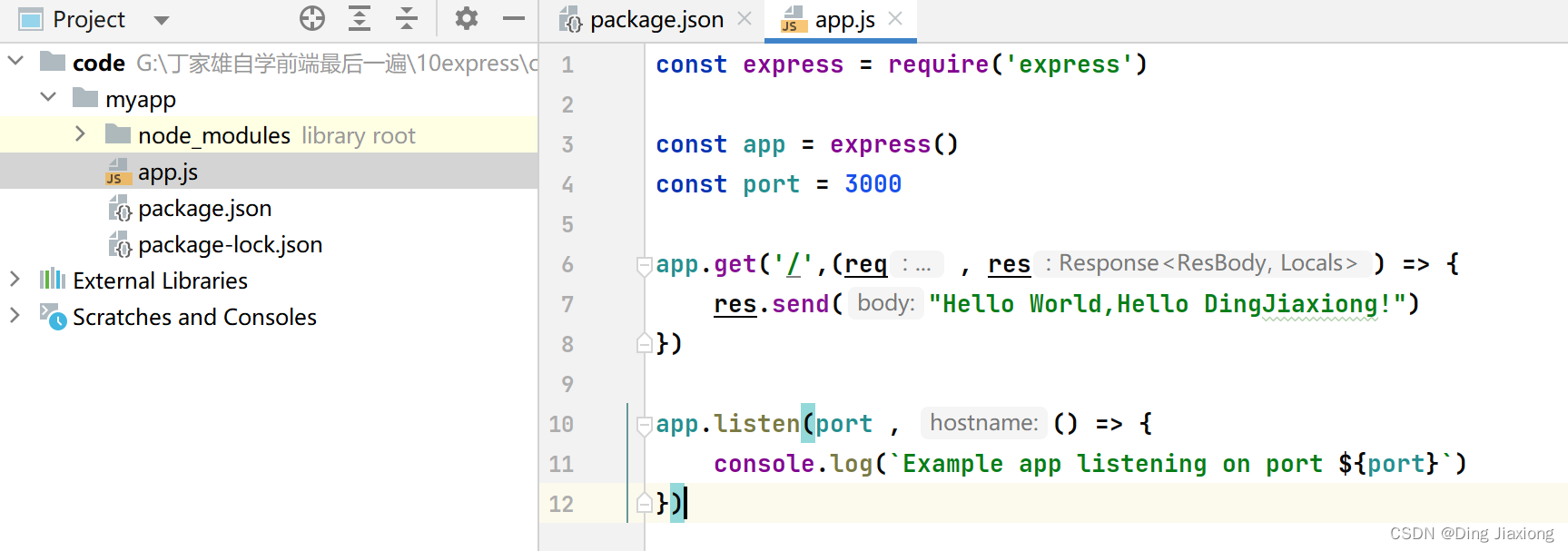Select package-lock.json in the project tree
Screen dimensions: 1568x551
point(269,244)
